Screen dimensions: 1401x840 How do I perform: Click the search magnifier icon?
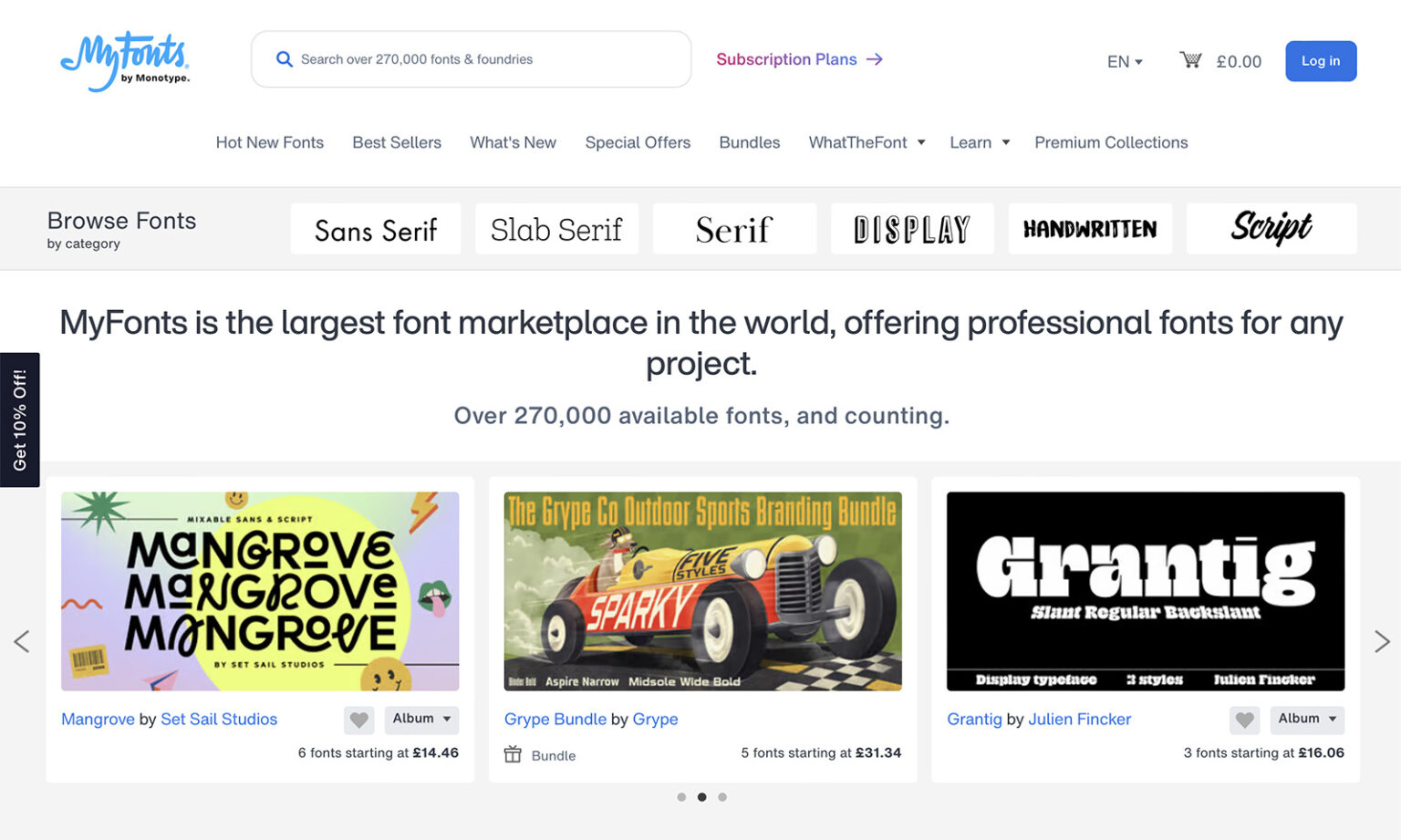pyautogui.click(x=285, y=58)
